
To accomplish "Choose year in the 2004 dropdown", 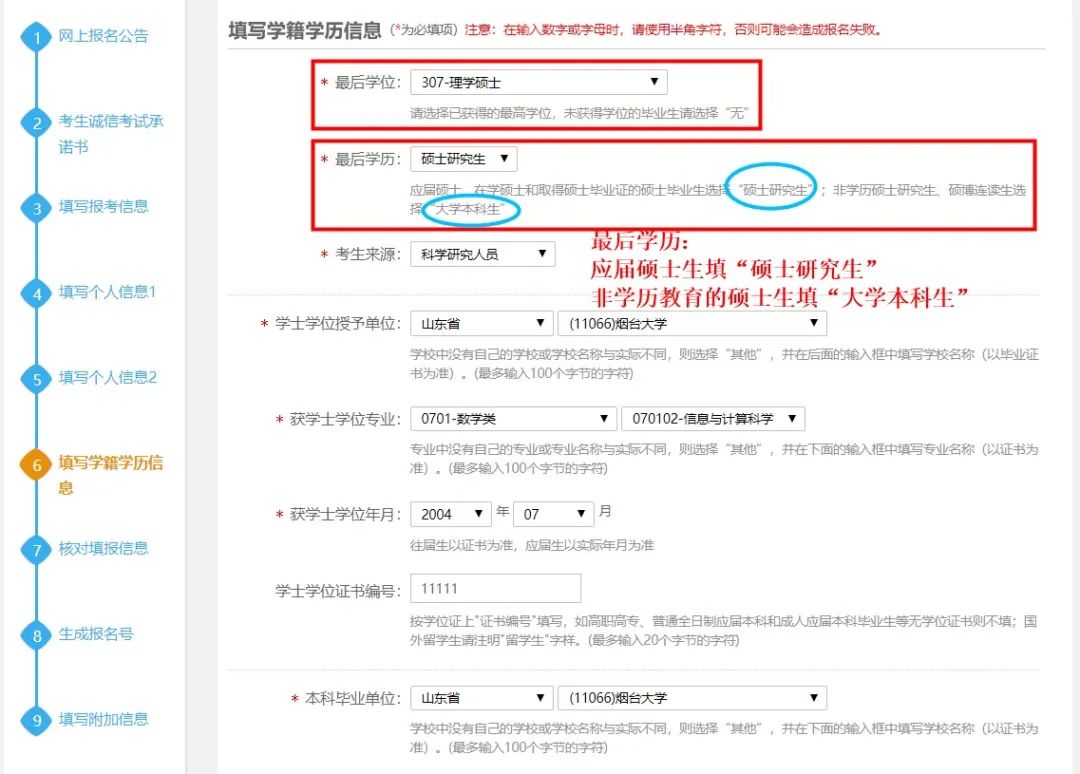I will pos(450,514).
